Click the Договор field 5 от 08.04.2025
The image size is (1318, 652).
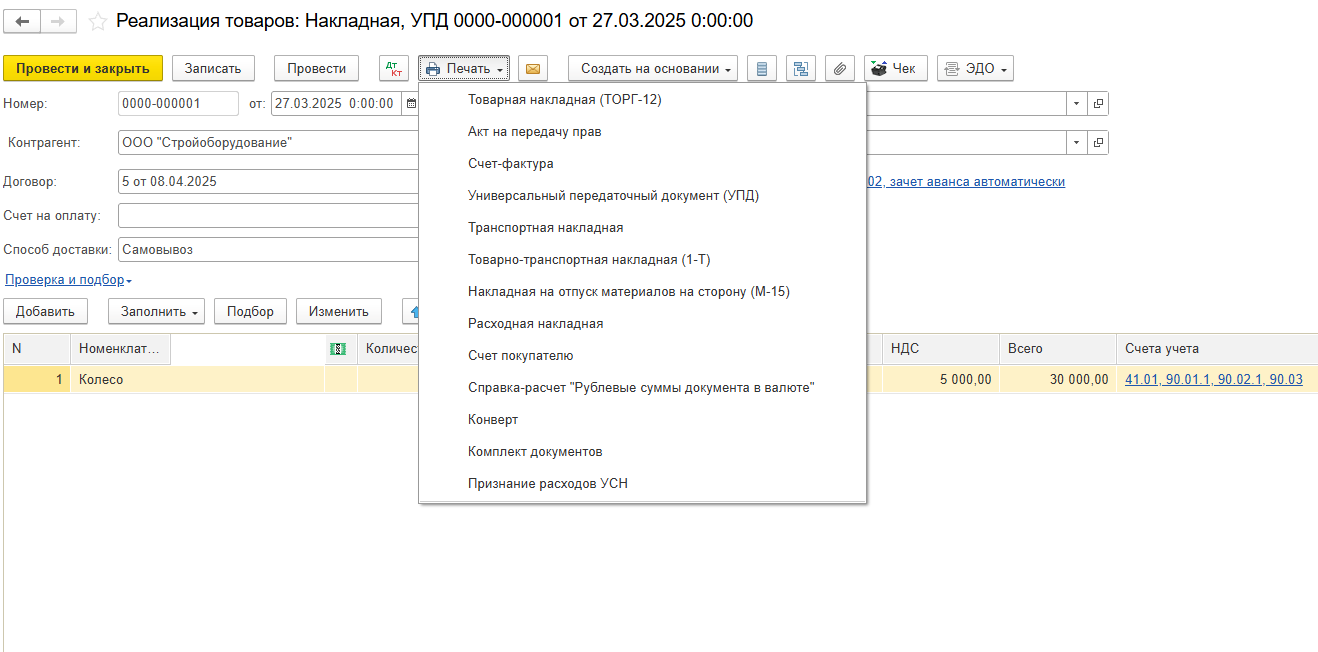click(x=268, y=182)
